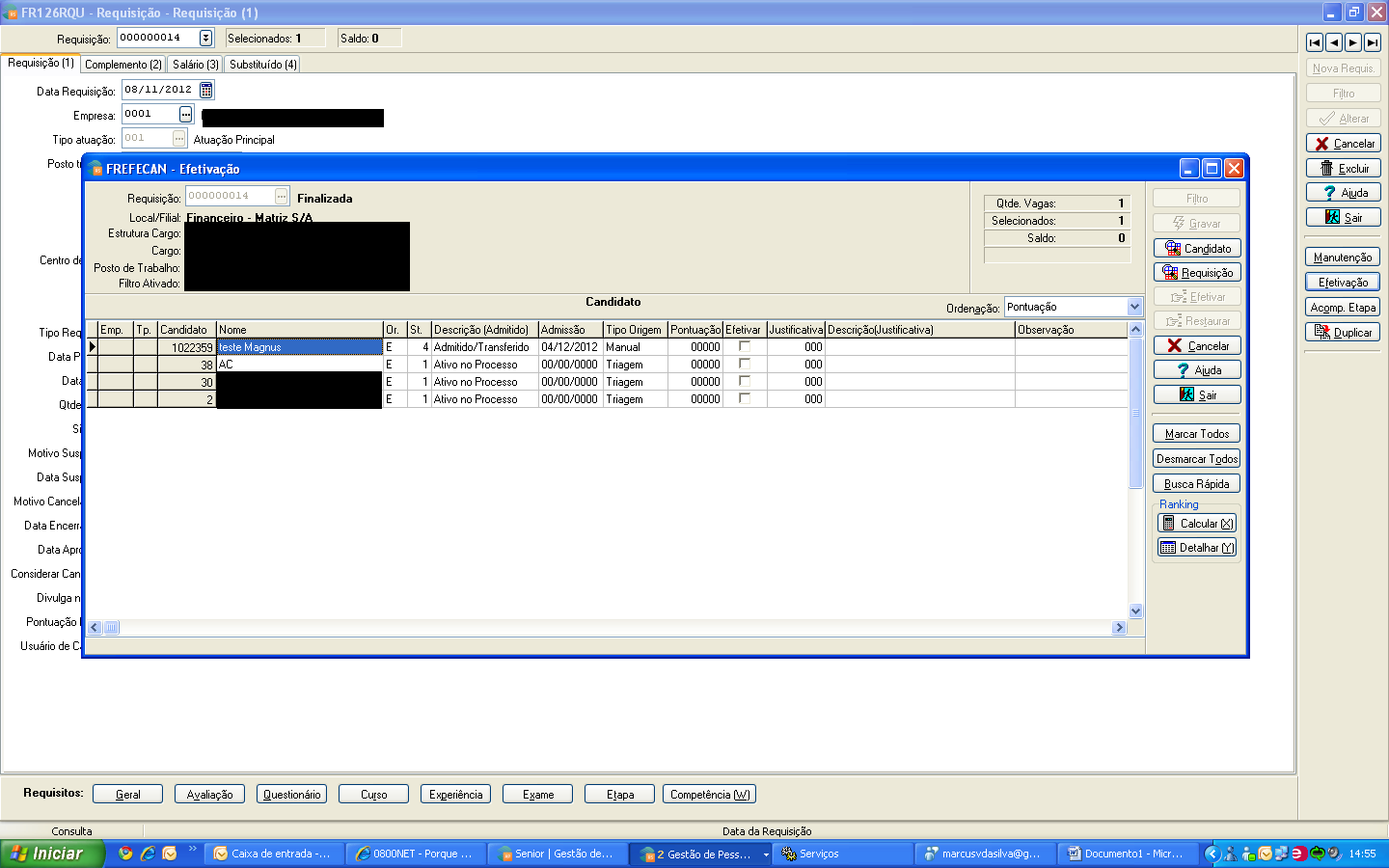Open the Salário (3) tab

coord(195,65)
